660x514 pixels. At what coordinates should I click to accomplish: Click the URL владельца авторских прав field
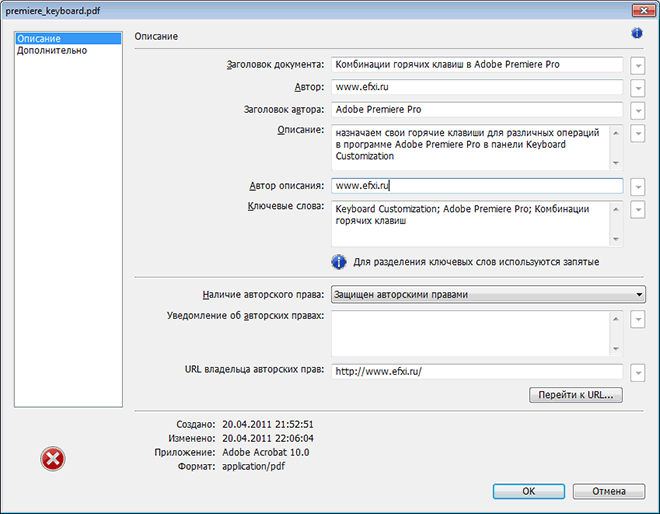tap(477, 372)
